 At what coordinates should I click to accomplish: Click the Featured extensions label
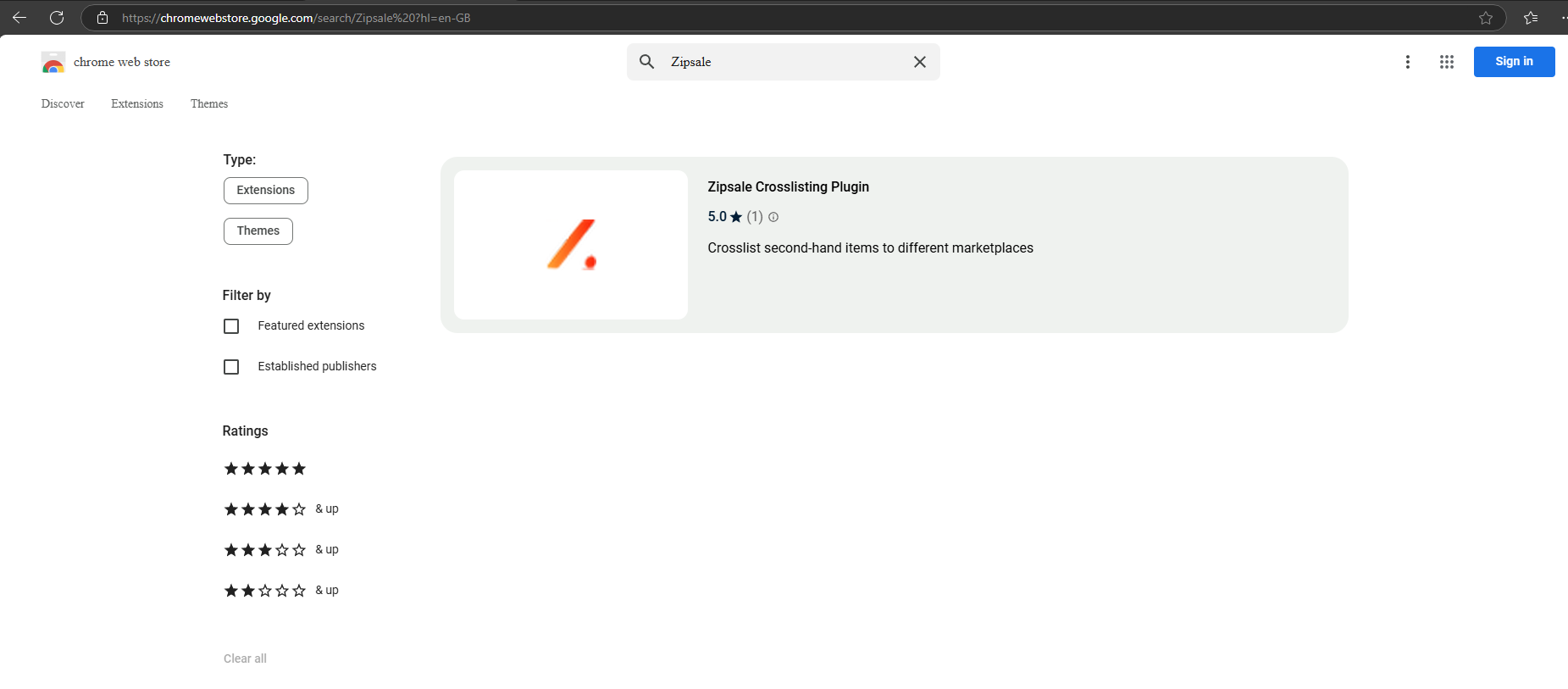click(311, 326)
